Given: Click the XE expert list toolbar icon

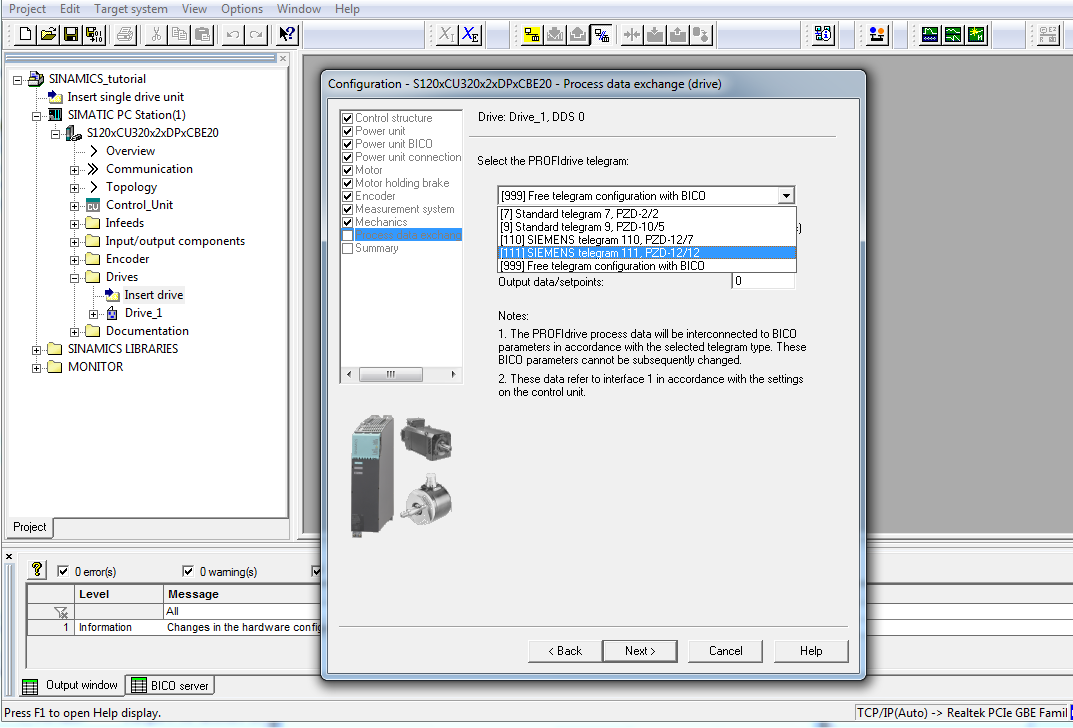Looking at the screenshot, I should [470, 34].
